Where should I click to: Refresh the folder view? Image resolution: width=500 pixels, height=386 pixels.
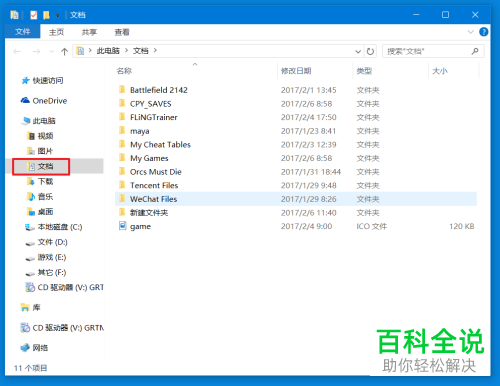tap(370, 52)
